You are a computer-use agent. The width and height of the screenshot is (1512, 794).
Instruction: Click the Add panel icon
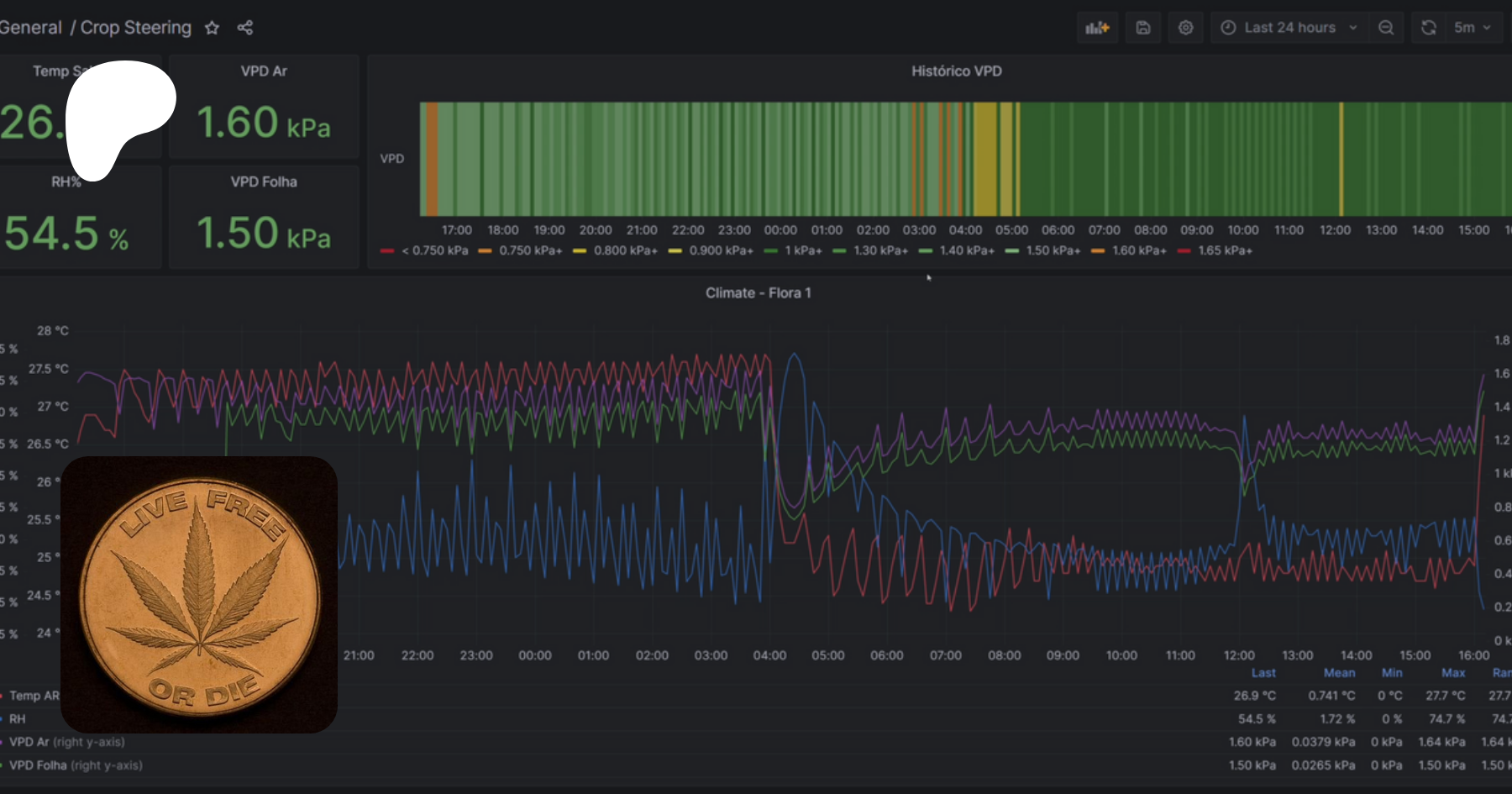click(x=1097, y=28)
